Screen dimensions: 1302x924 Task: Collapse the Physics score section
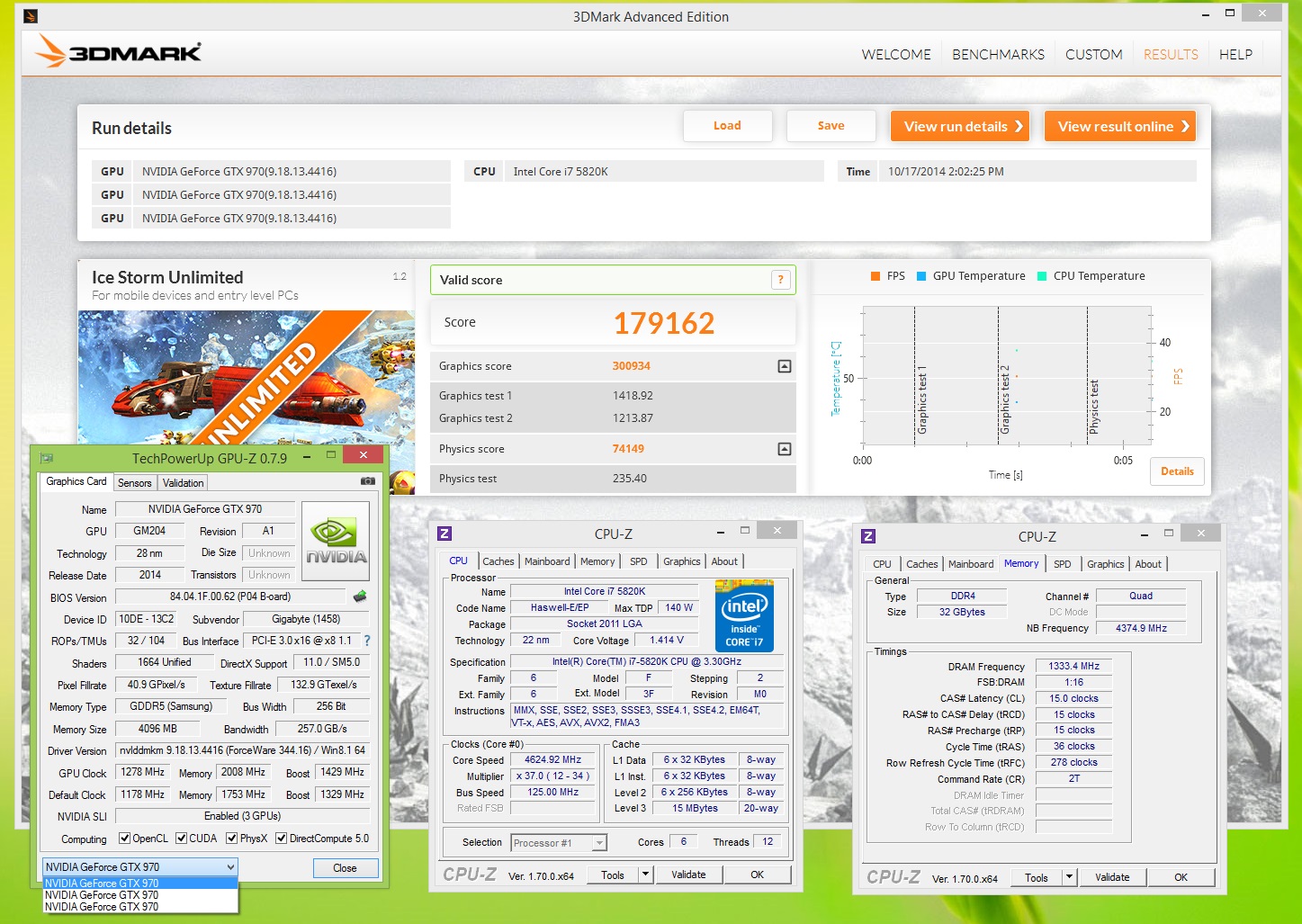pyautogui.click(x=785, y=449)
